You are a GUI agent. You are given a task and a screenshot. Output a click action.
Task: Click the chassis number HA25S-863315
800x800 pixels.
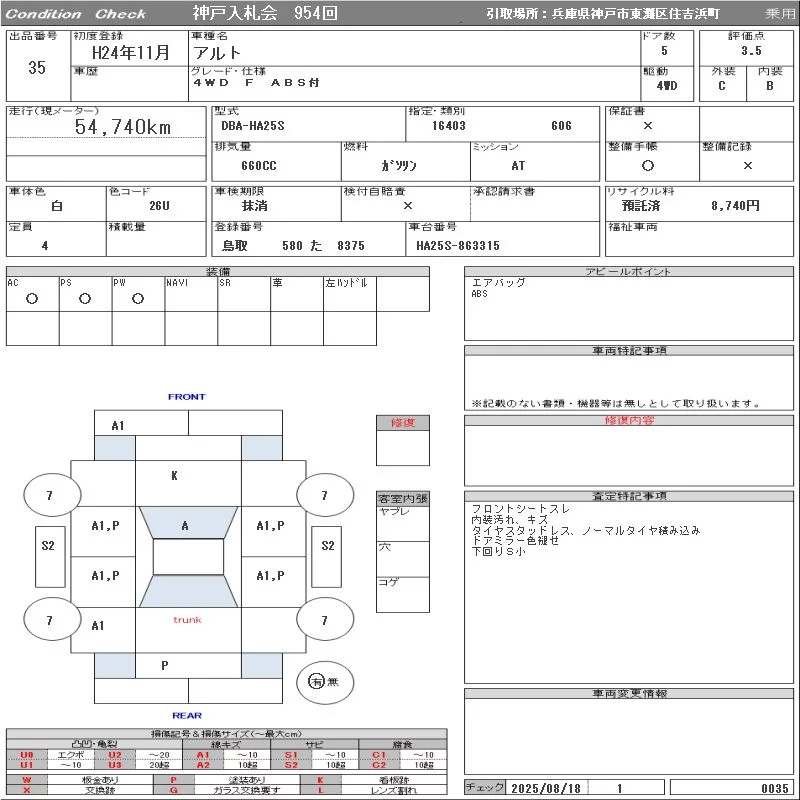(x=458, y=245)
